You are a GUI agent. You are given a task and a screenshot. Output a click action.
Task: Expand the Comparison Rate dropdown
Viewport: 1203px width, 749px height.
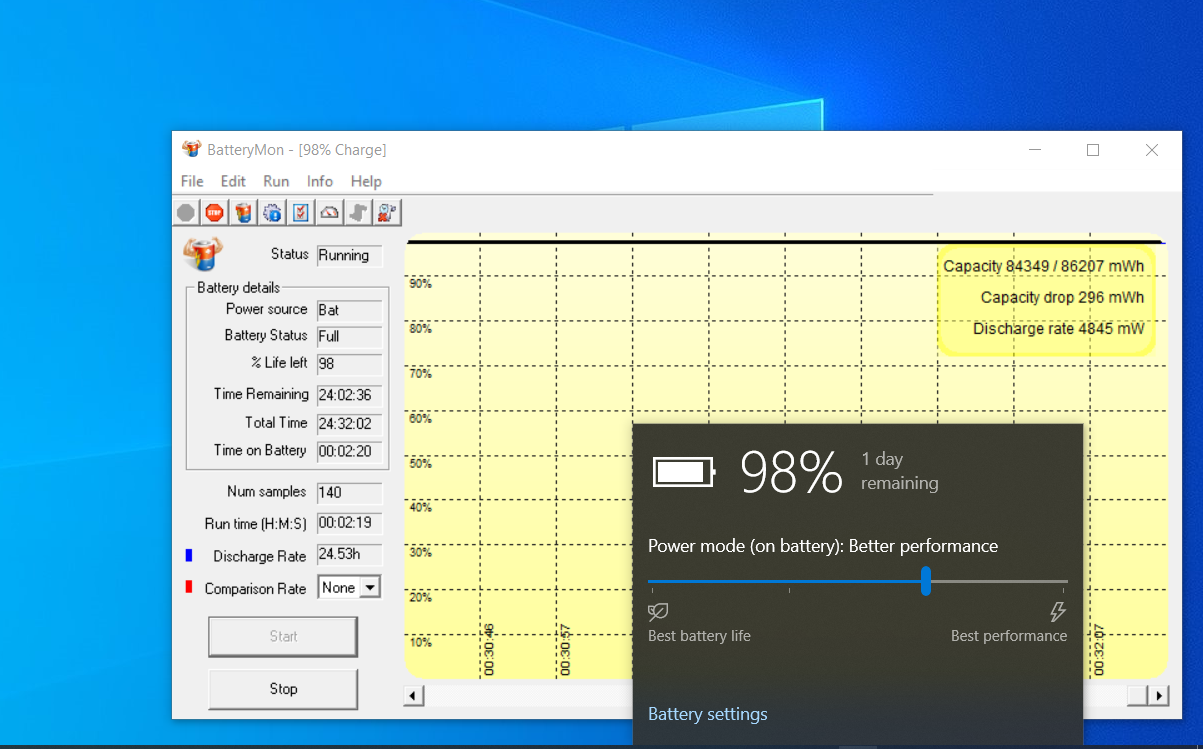pyautogui.click(x=369, y=588)
